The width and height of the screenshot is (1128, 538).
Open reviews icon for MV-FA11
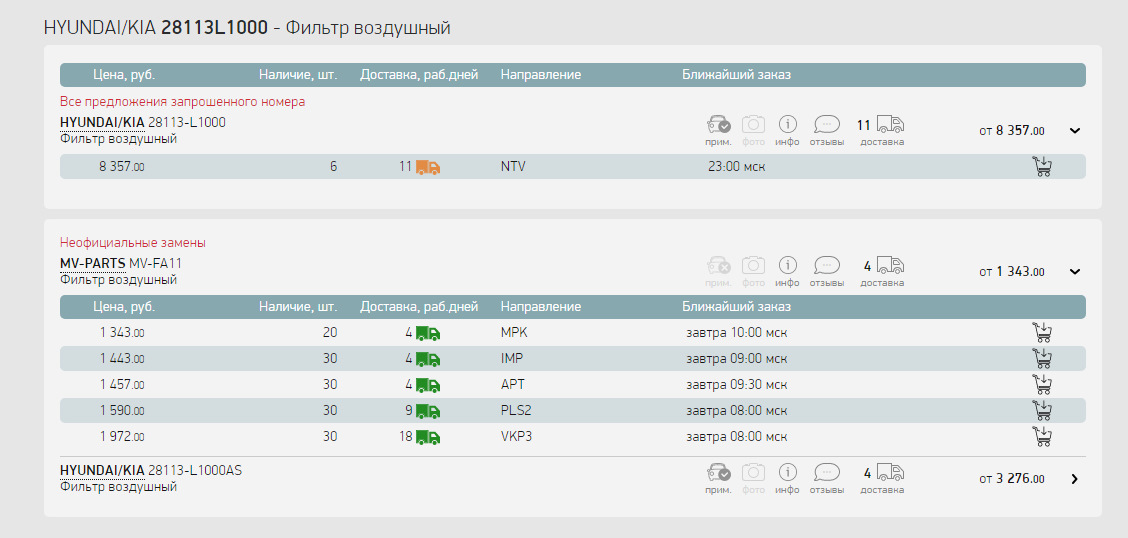pos(827,265)
